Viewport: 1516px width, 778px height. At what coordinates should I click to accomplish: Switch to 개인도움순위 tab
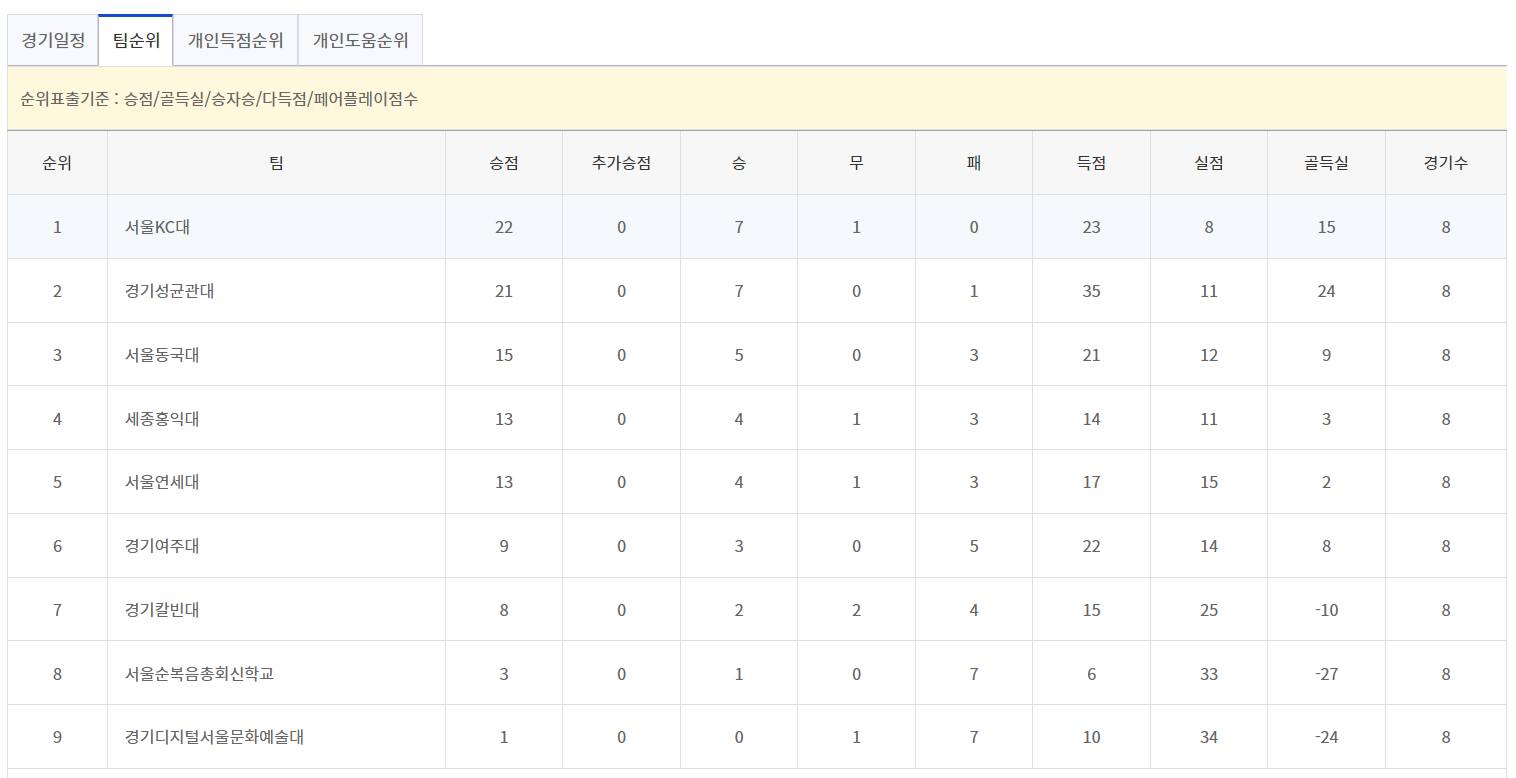coord(361,41)
